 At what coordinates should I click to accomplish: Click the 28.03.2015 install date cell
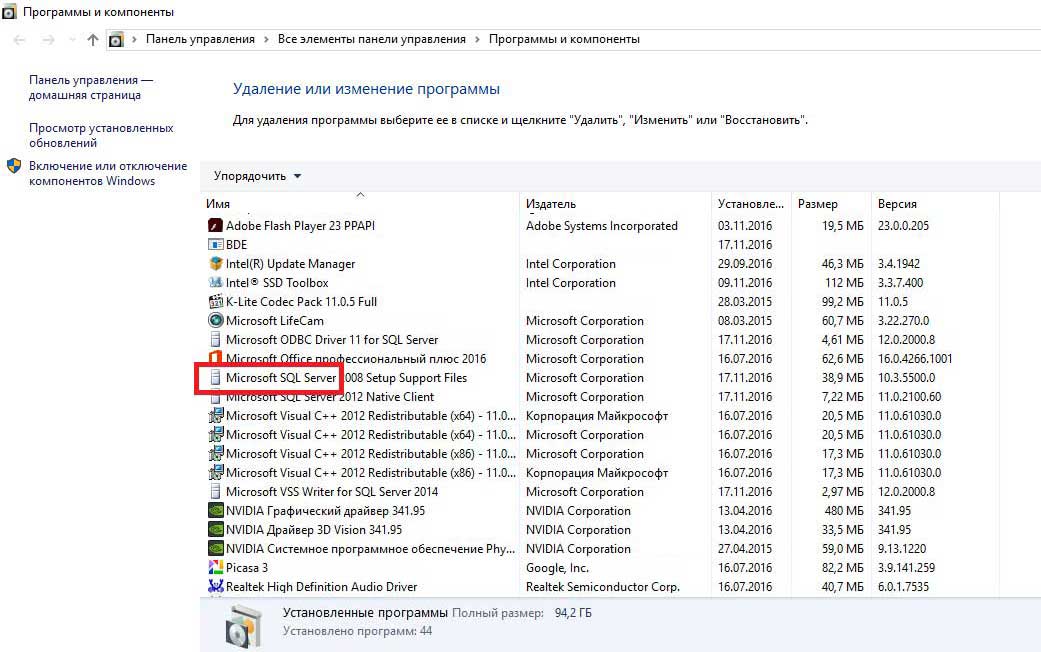point(745,301)
